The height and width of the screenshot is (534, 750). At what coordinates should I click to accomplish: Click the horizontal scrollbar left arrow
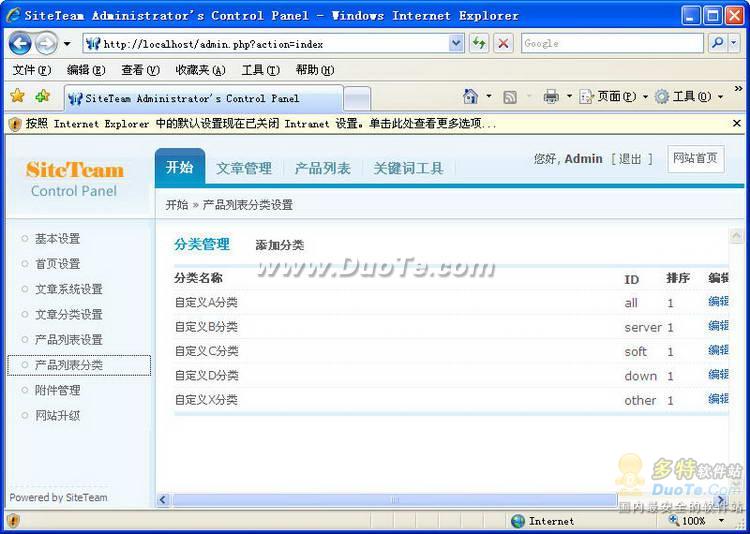(x=163, y=501)
